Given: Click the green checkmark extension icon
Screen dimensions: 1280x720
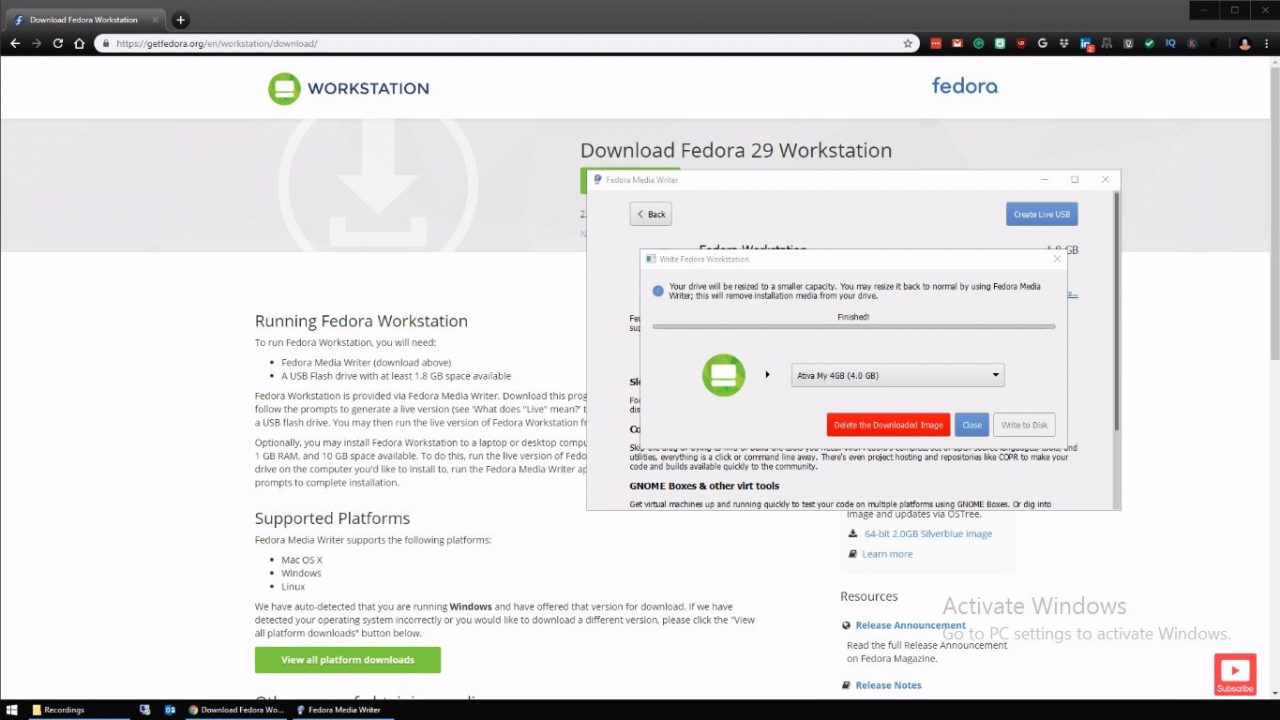Looking at the screenshot, I should click(x=1150, y=44).
